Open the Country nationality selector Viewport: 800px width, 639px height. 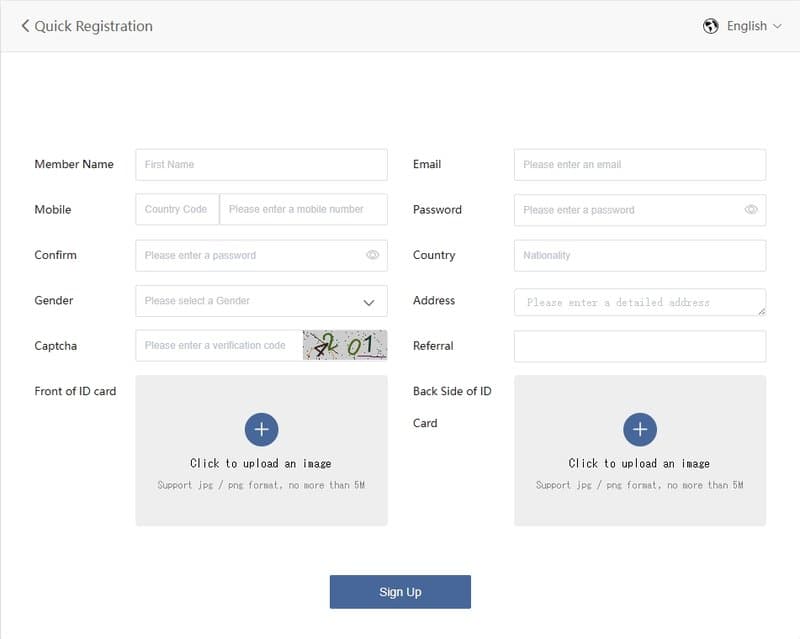pos(639,255)
